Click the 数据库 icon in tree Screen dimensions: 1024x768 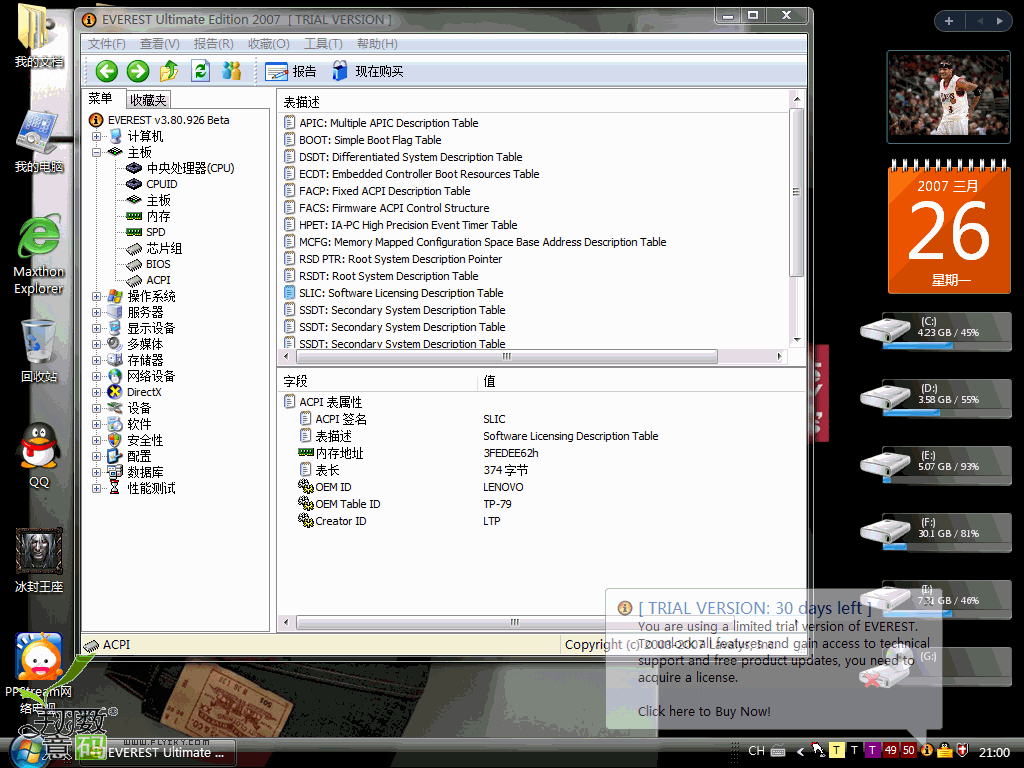coord(115,472)
